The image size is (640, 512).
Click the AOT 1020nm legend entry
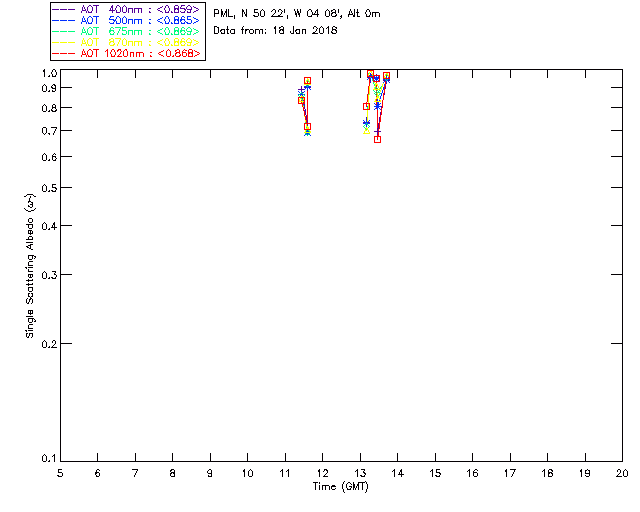[127, 53]
